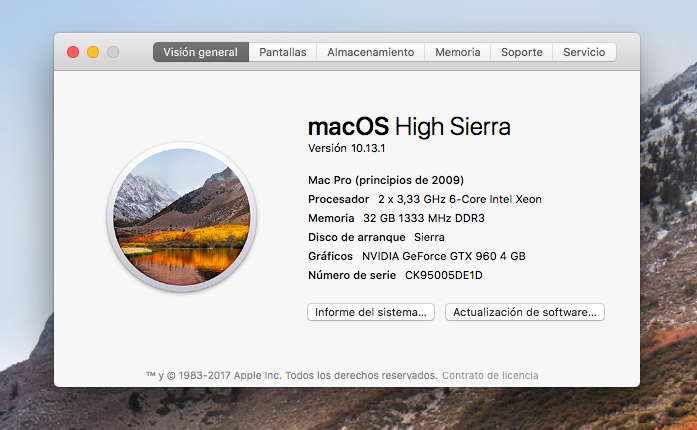697x430 pixels.
Task: Click the Apple copyright notice text
Action: click(292, 375)
